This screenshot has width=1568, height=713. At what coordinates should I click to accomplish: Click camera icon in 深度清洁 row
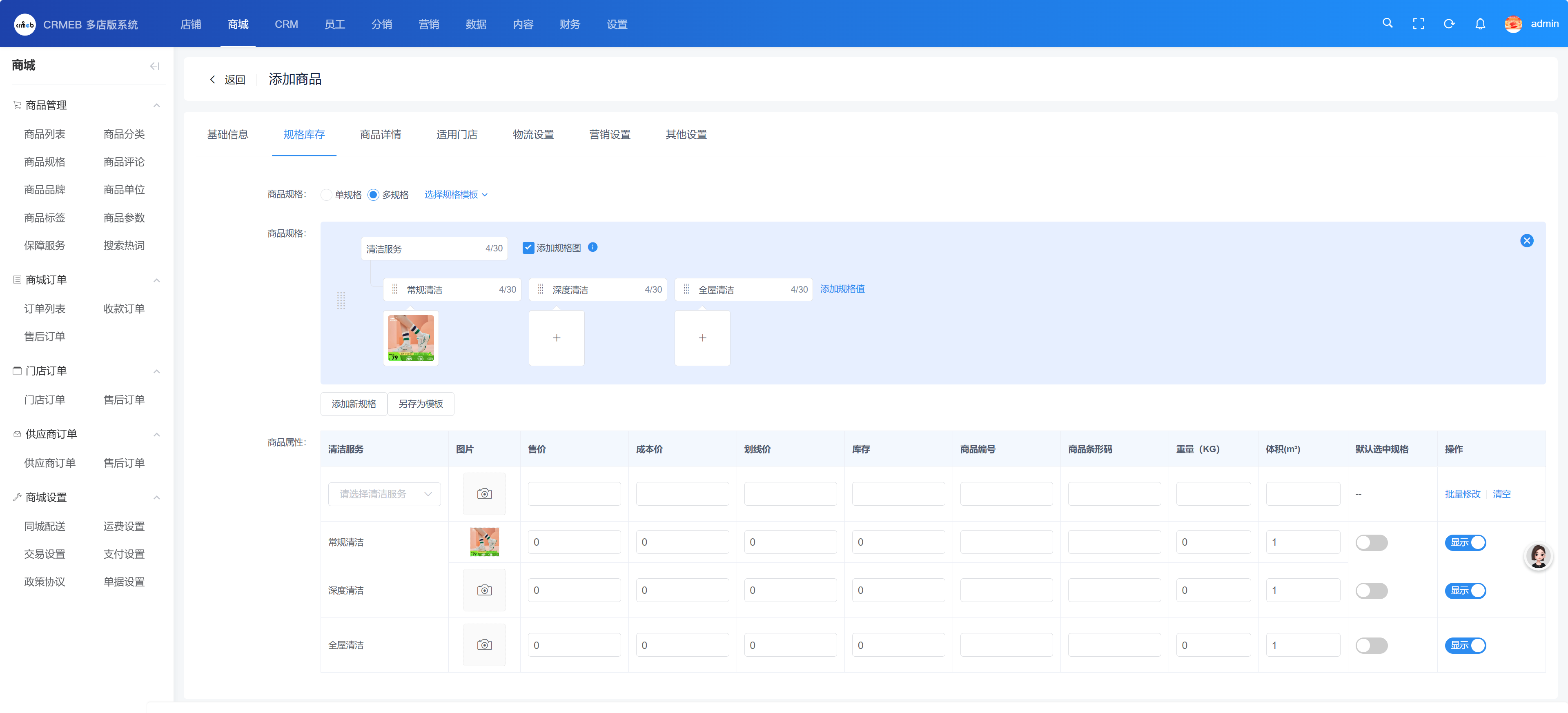click(x=485, y=590)
